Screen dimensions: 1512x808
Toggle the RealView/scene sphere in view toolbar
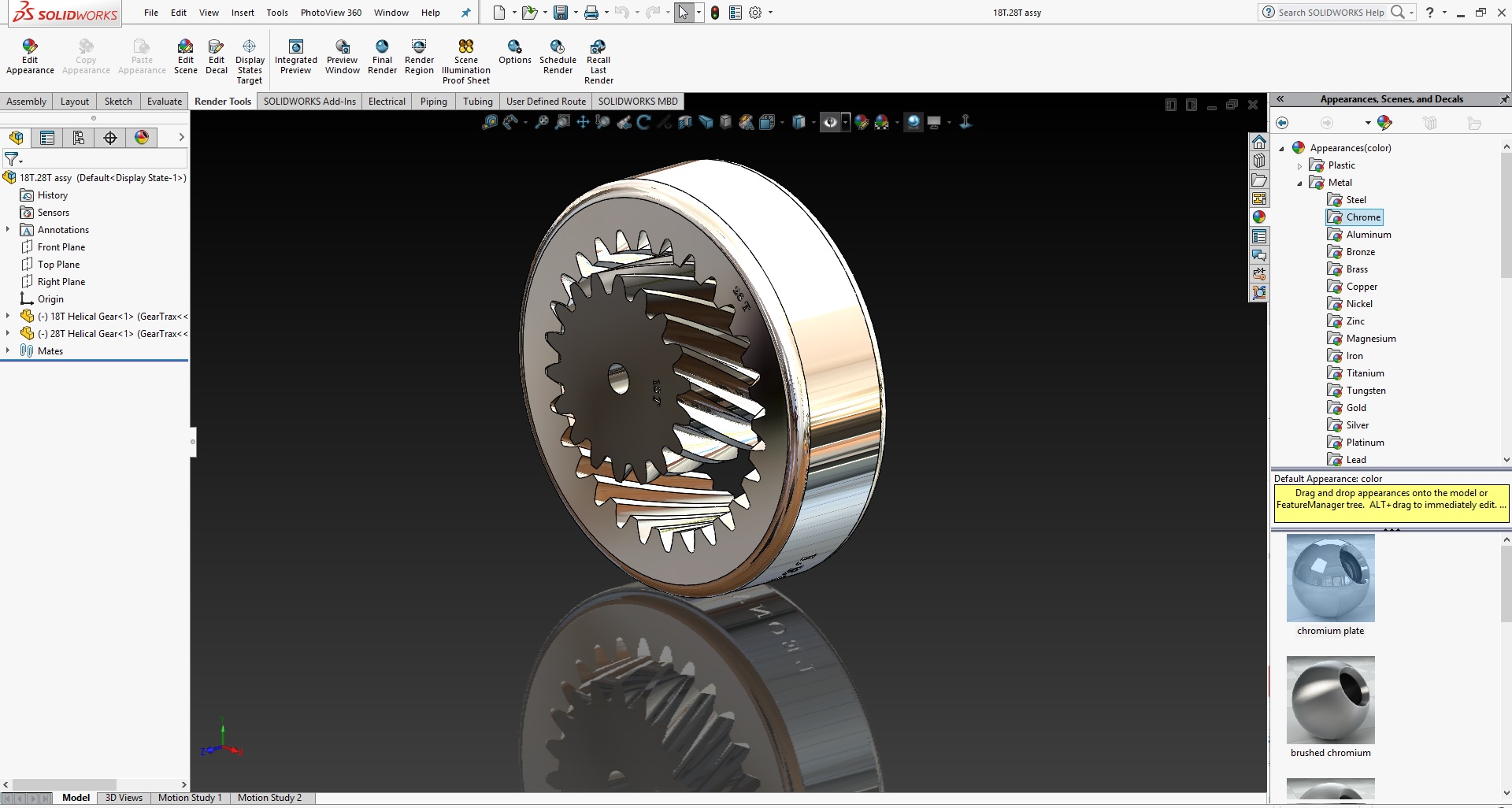tap(913, 122)
